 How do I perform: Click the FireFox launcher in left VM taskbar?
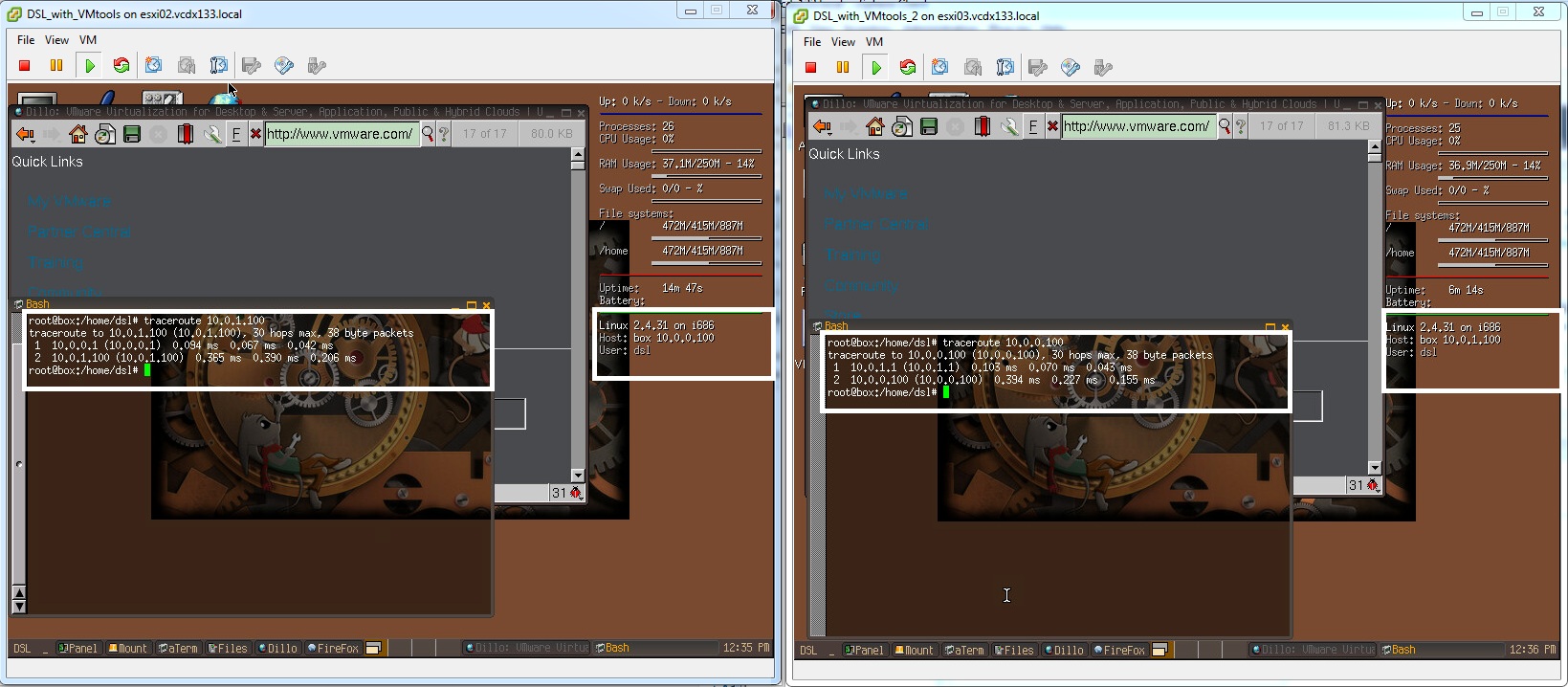333,649
